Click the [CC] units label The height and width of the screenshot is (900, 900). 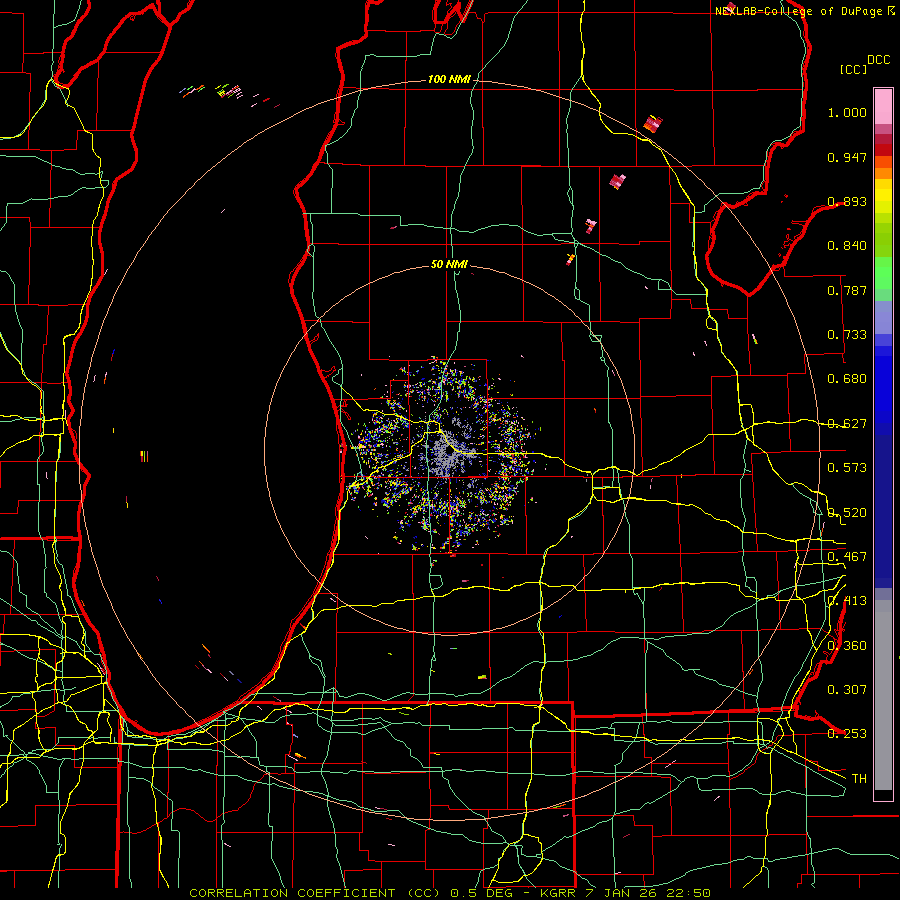(x=854, y=69)
